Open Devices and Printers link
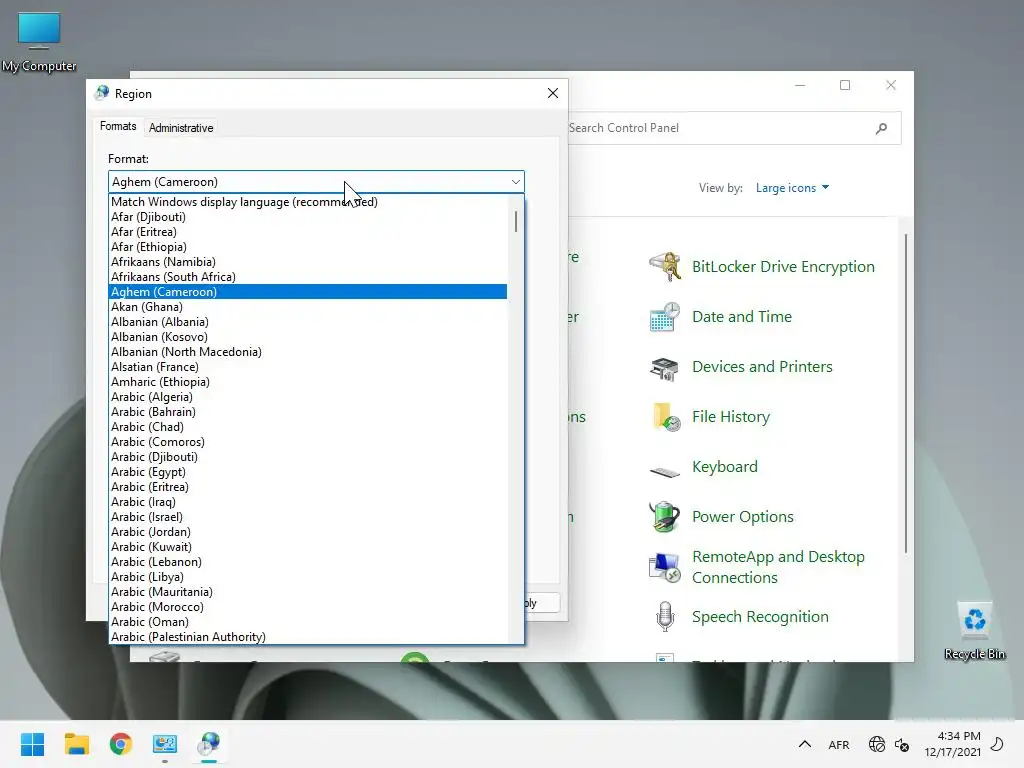 [762, 367]
